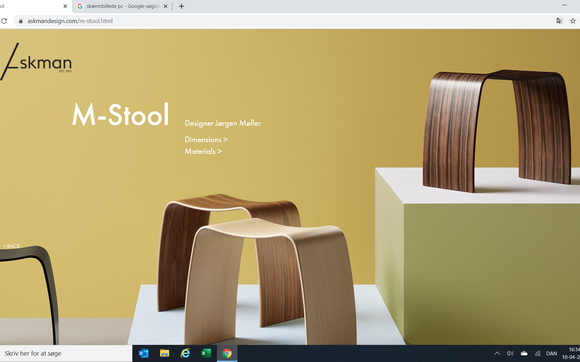Click the padlock site info icon
Screen dimensions: 580x362
click(20, 21)
